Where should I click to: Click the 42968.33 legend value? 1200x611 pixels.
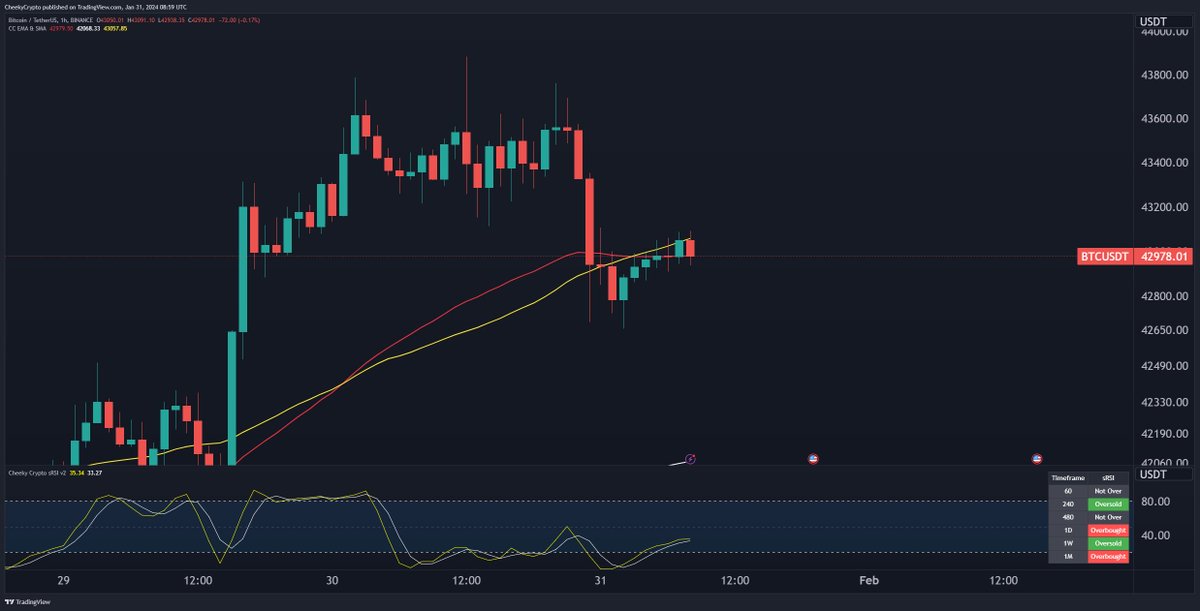point(88,29)
